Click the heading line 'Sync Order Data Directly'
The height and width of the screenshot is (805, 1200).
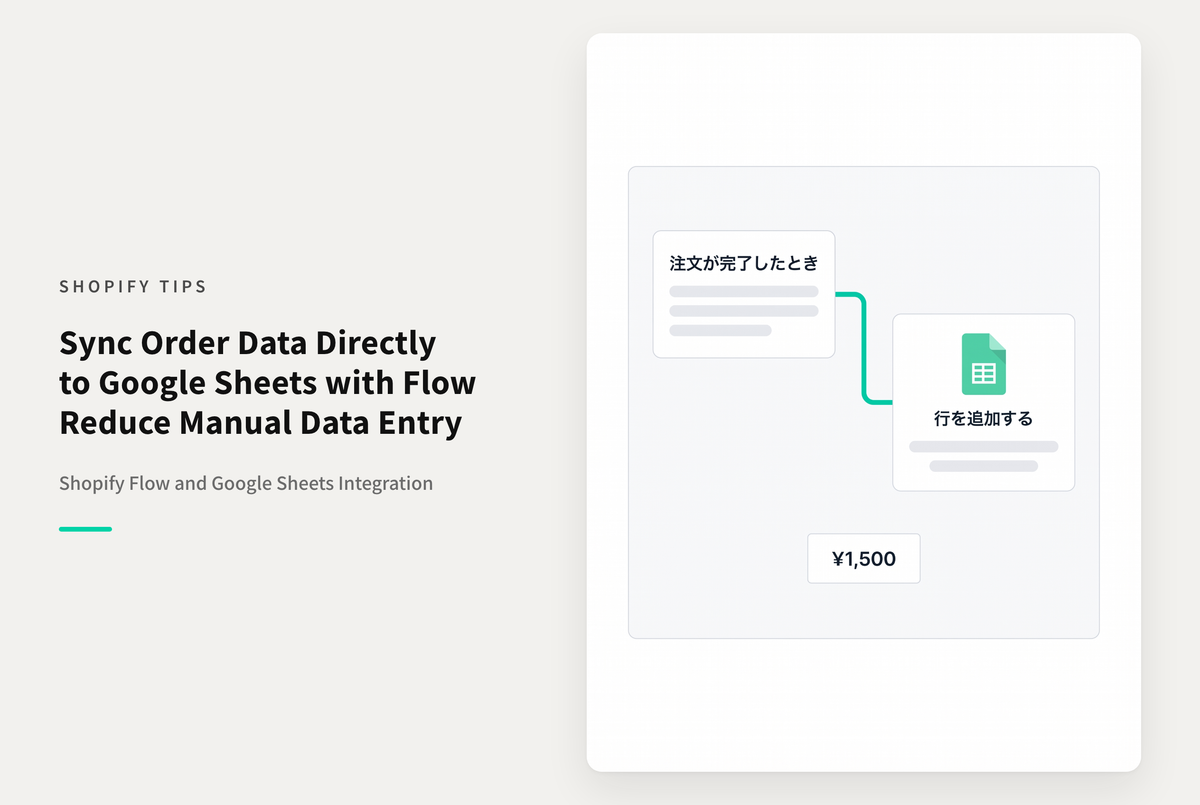click(248, 343)
